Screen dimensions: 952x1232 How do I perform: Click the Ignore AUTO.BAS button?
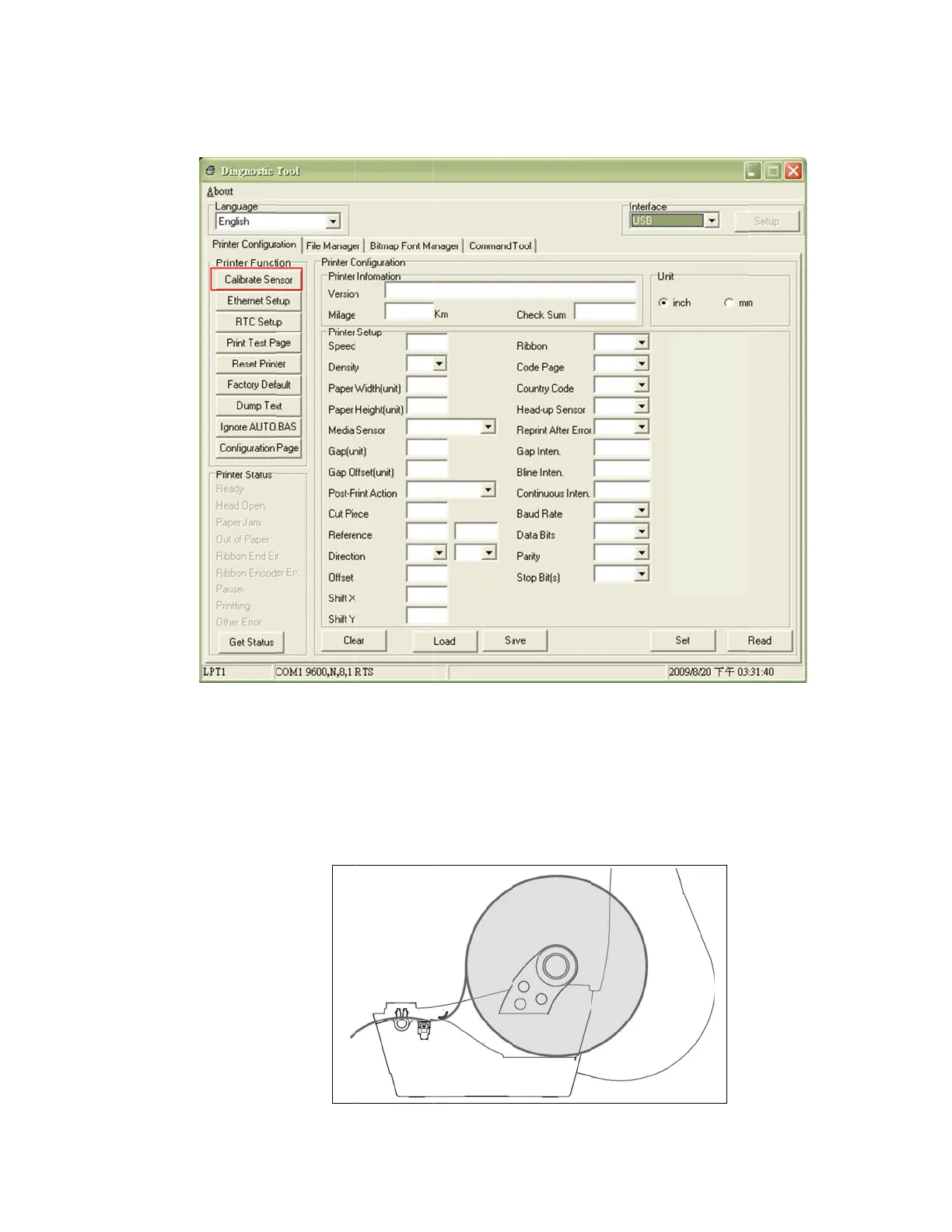[258, 427]
